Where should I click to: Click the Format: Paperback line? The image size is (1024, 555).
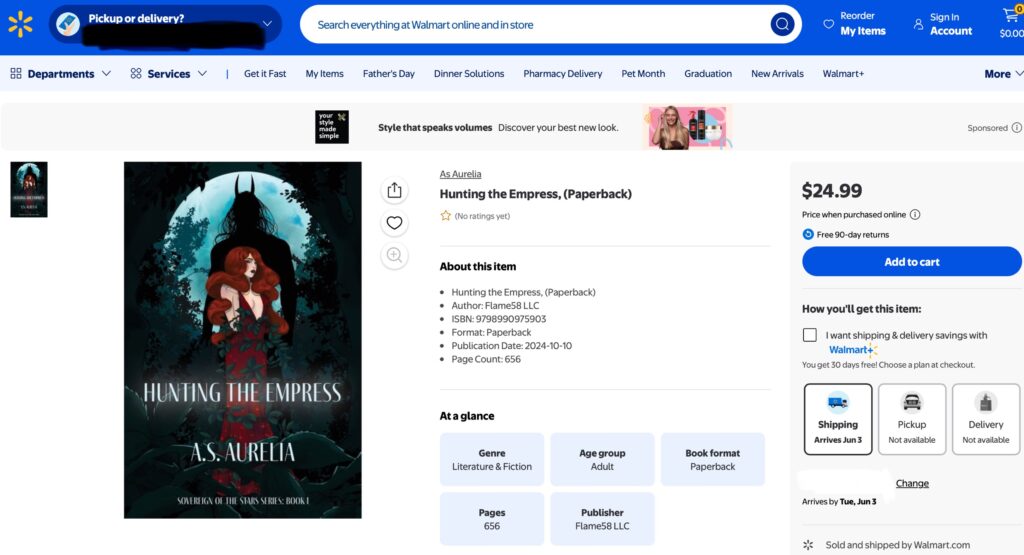pos(491,332)
